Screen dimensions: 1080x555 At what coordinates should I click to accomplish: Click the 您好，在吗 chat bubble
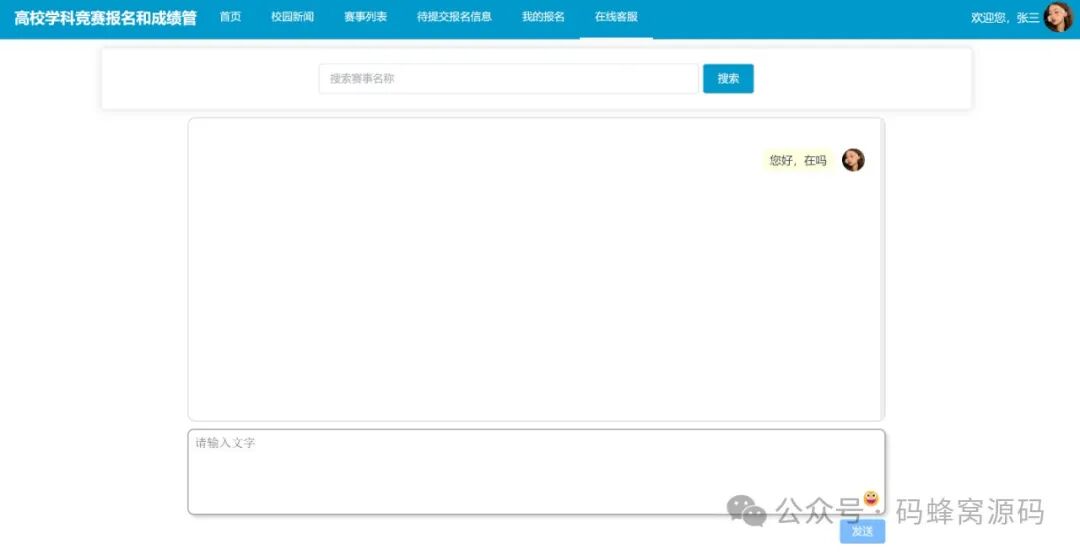[x=798, y=160]
